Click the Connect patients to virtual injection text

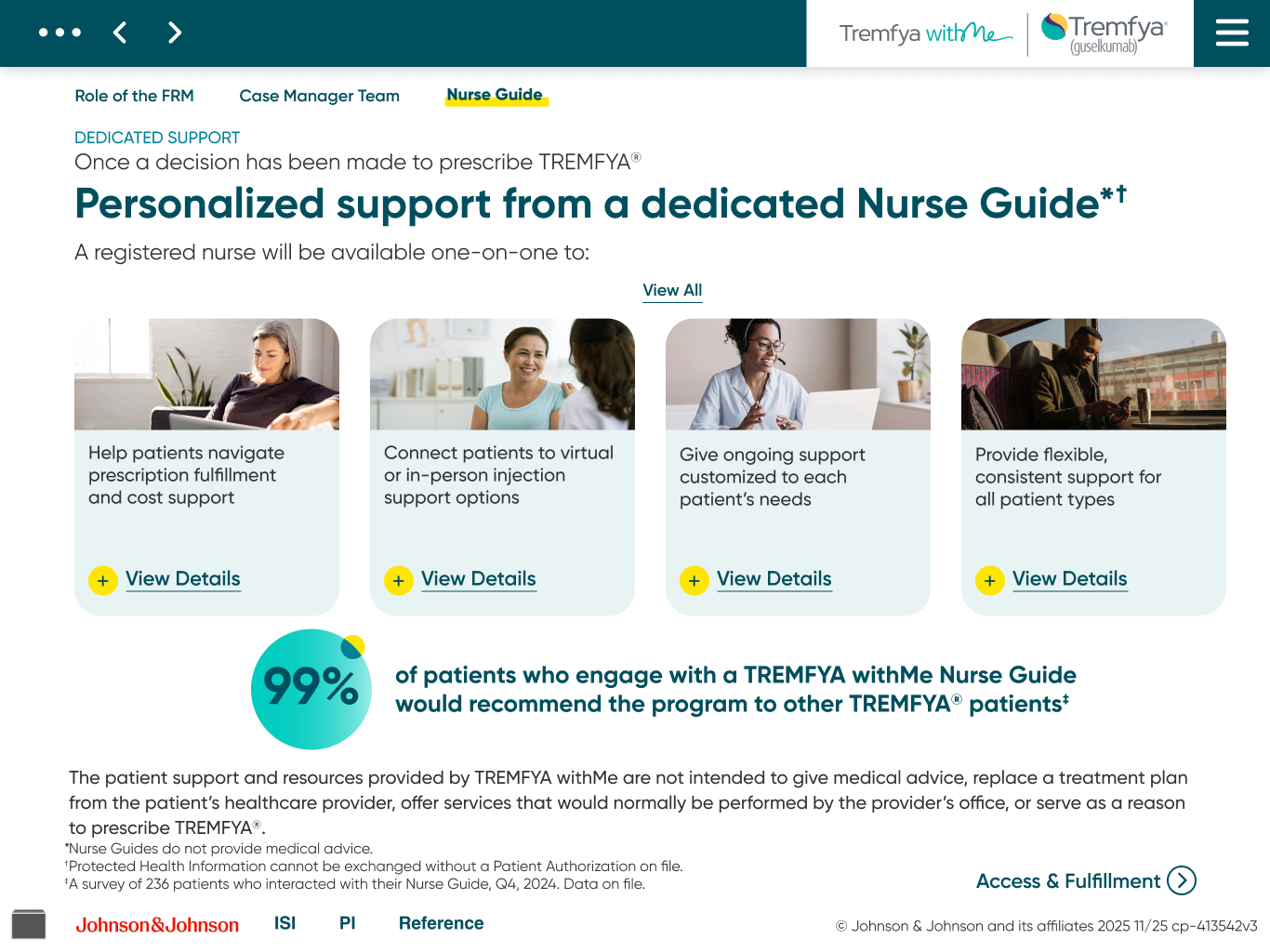(499, 475)
